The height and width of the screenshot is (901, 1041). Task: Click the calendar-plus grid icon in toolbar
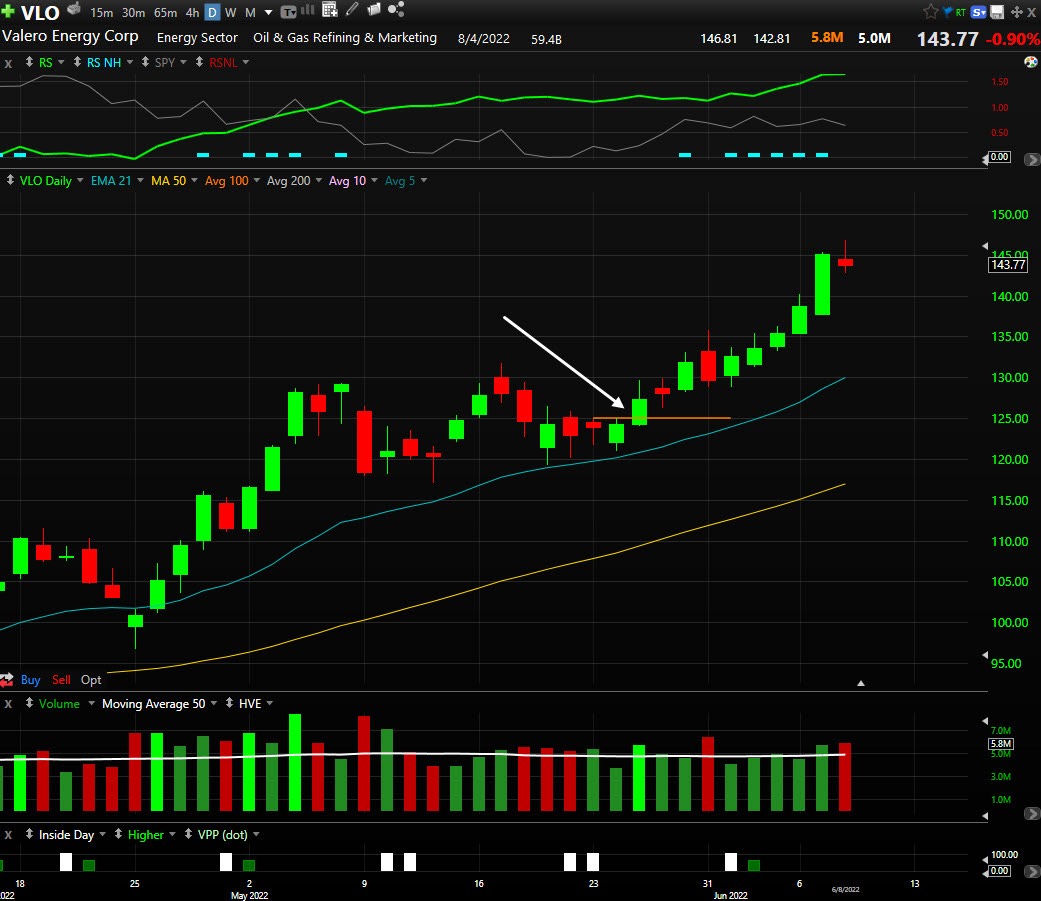(330, 9)
